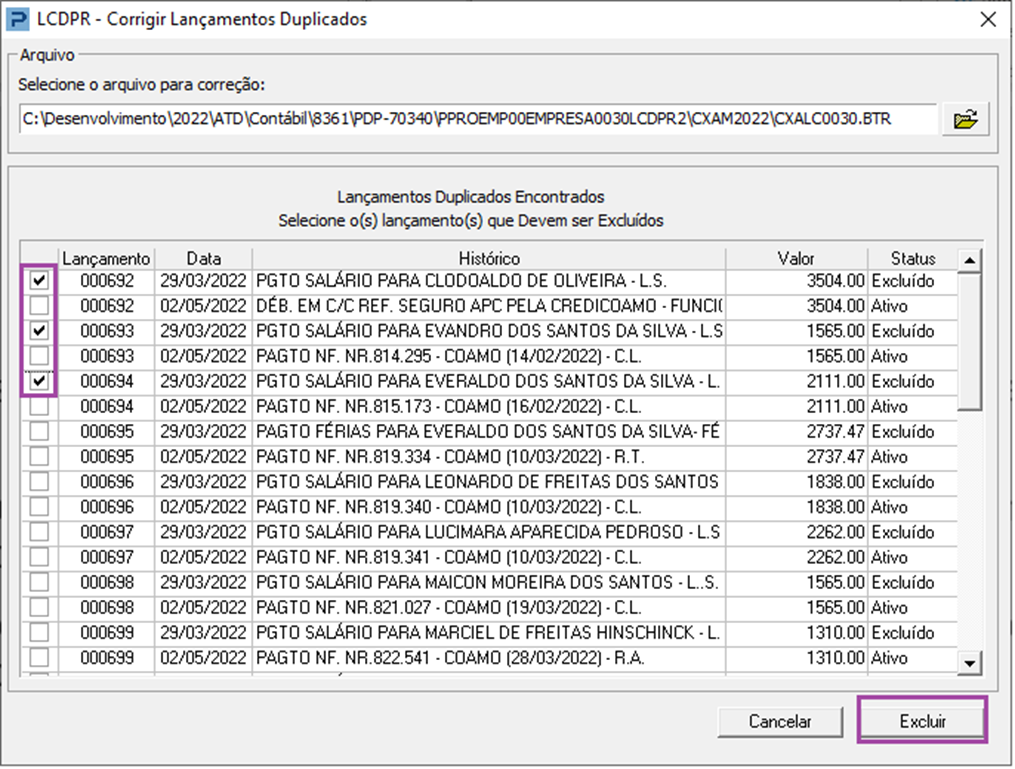The width and height of the screenshot is (1015, 769).
Task: Click the Excluir button
Action: pyautogui.click(x=922, y=720)
